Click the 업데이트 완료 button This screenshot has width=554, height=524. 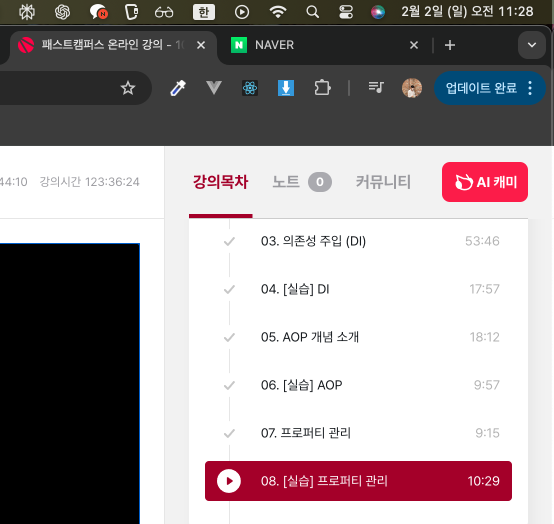[481, 88]
